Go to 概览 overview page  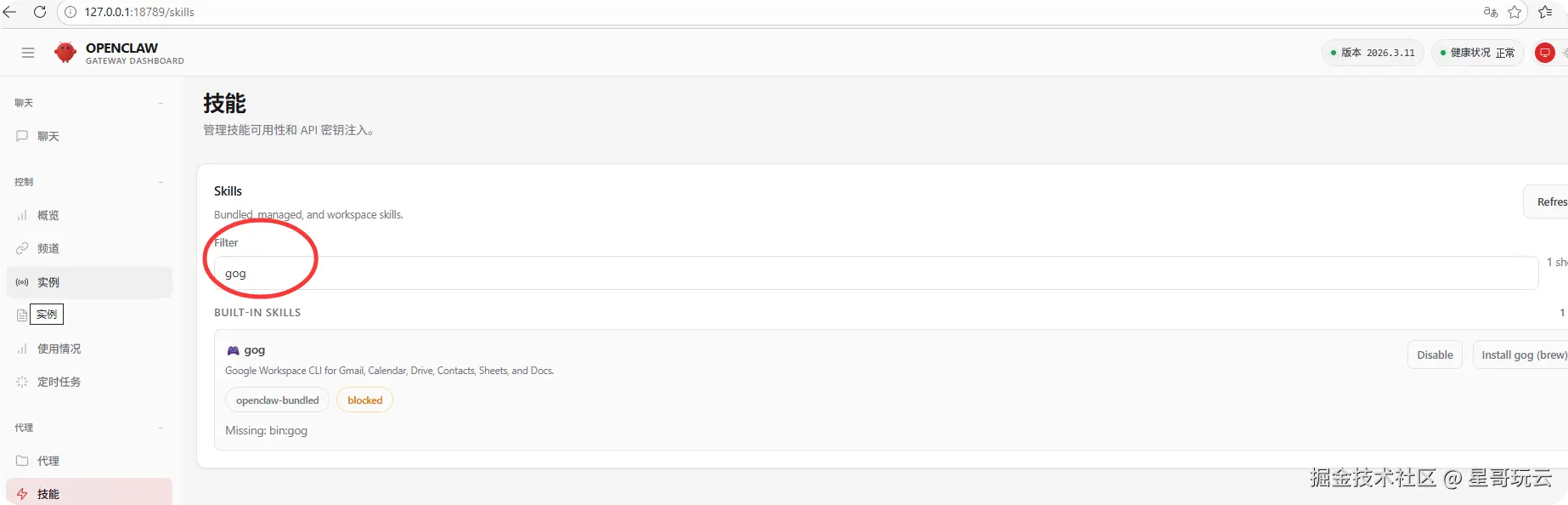coord(48,215)
